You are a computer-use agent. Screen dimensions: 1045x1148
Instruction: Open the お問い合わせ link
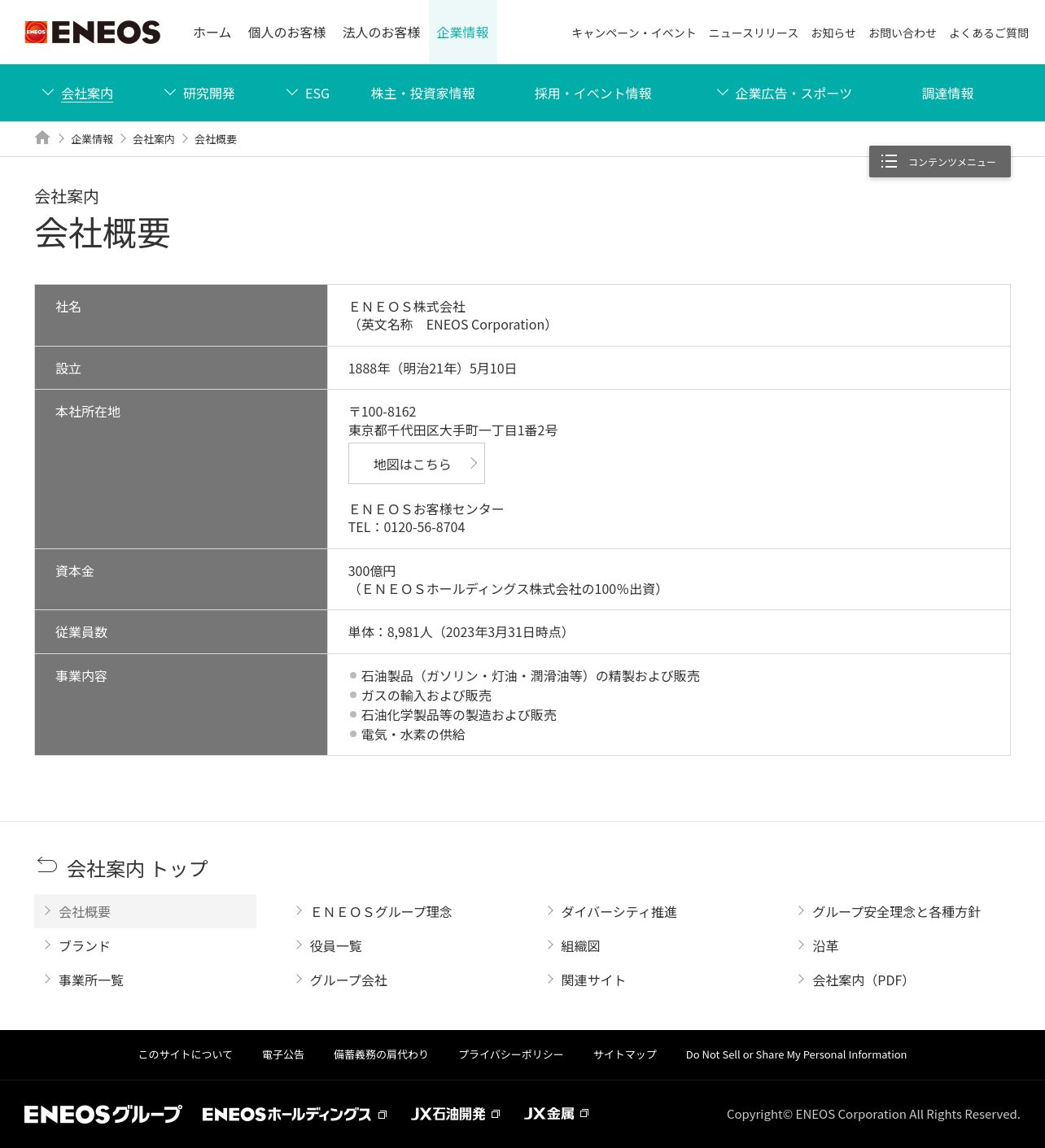[x=903, y=33]
